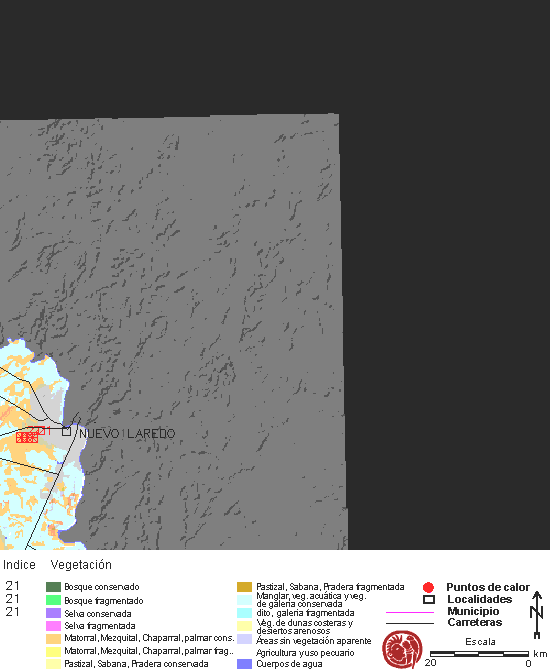550x670 pixels.
Task: Click the NUEVO LAREDO map label
Action: (127, 434)
